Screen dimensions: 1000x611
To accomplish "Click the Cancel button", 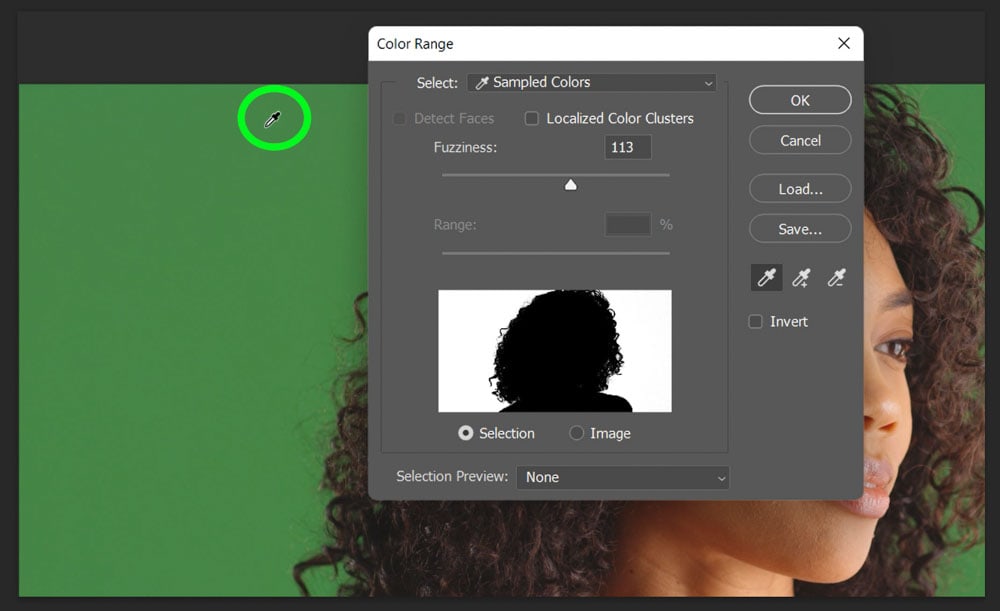I will click(800, 140).
